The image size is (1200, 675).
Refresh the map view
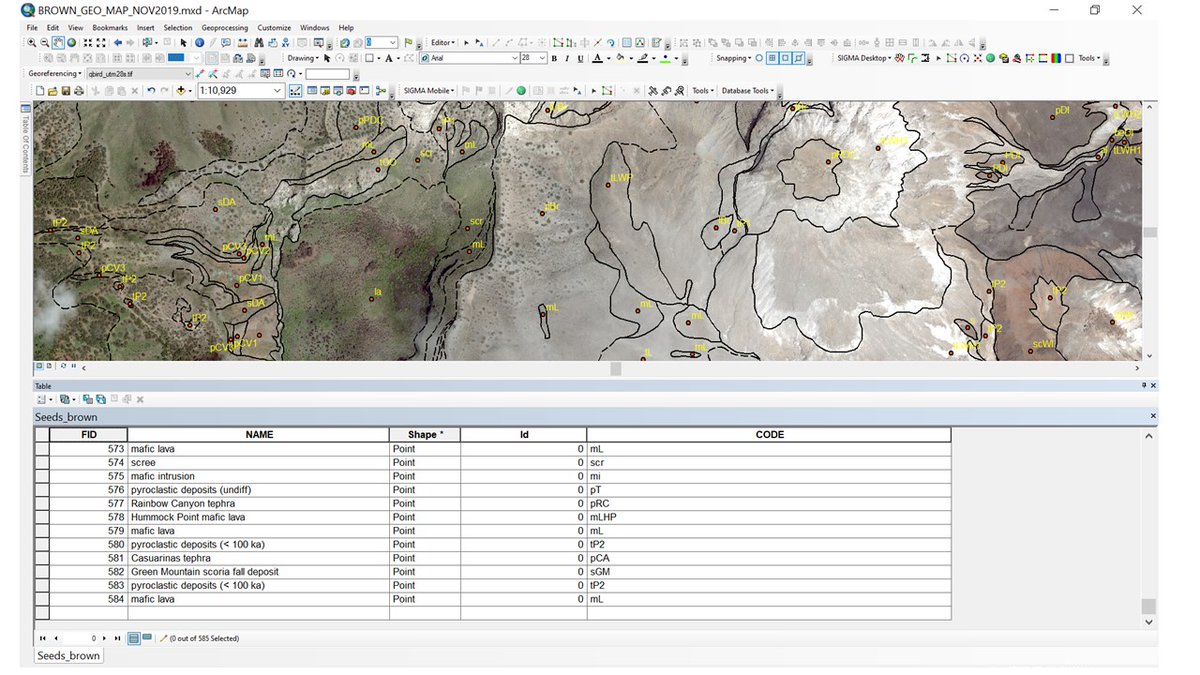(62, 366)
